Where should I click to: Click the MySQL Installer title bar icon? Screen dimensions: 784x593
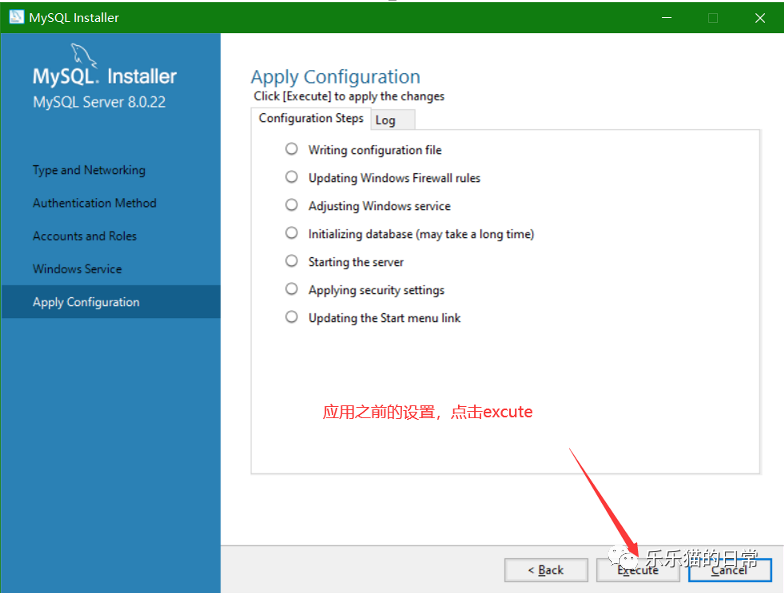(x=16, y=17)
